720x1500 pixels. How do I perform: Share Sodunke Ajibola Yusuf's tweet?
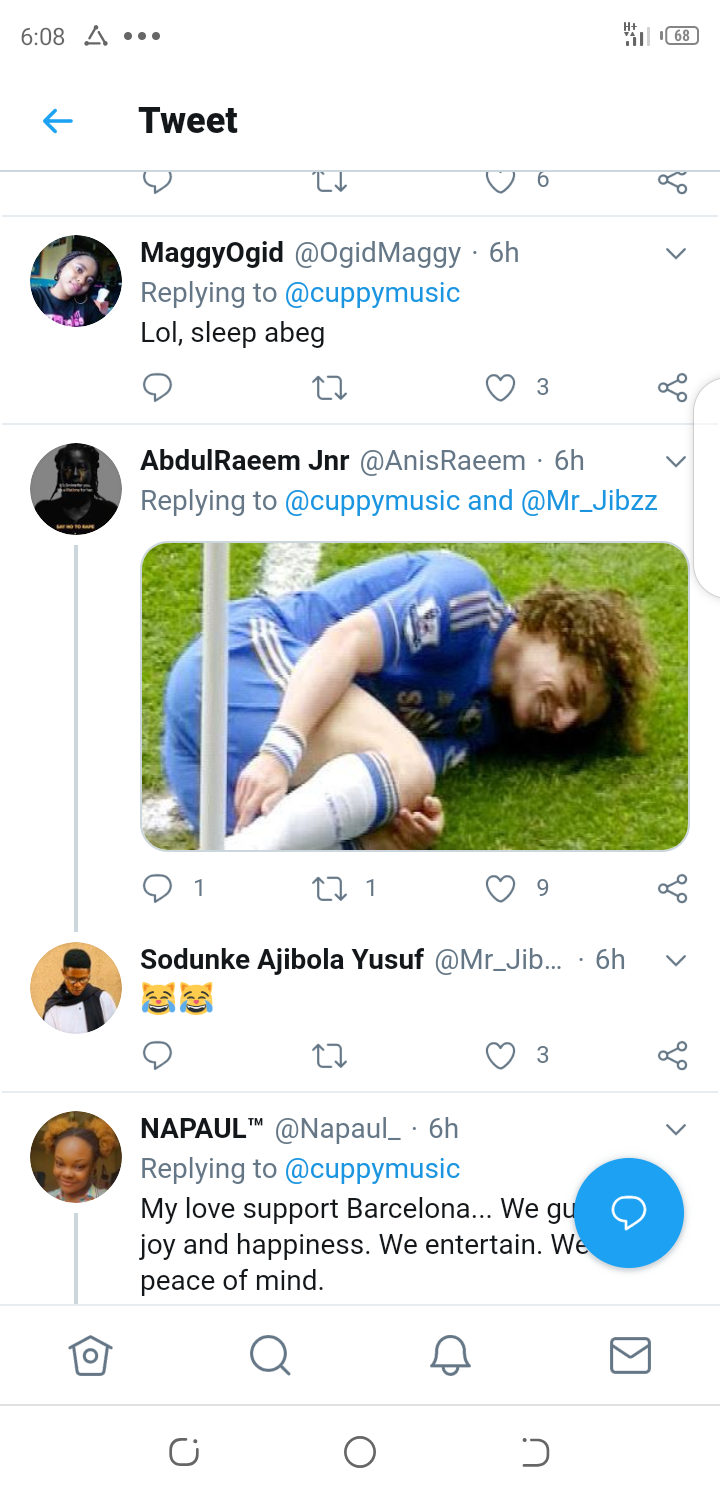point(672,1055)
